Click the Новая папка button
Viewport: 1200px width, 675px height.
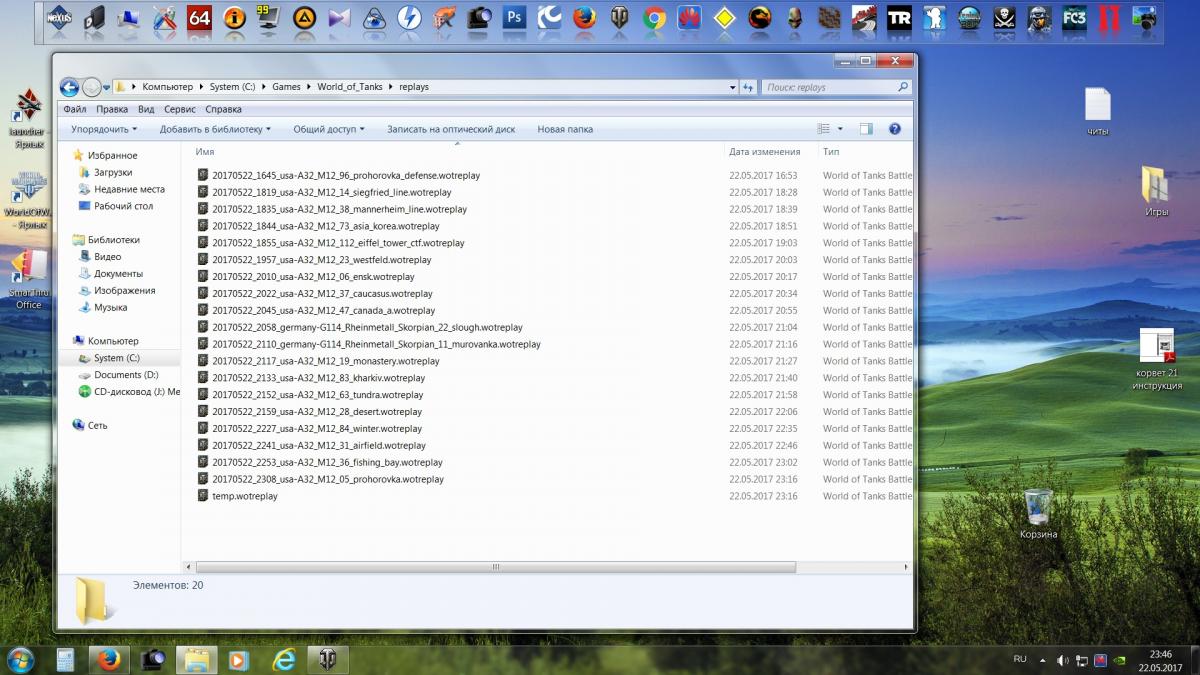tap(564, 129)
